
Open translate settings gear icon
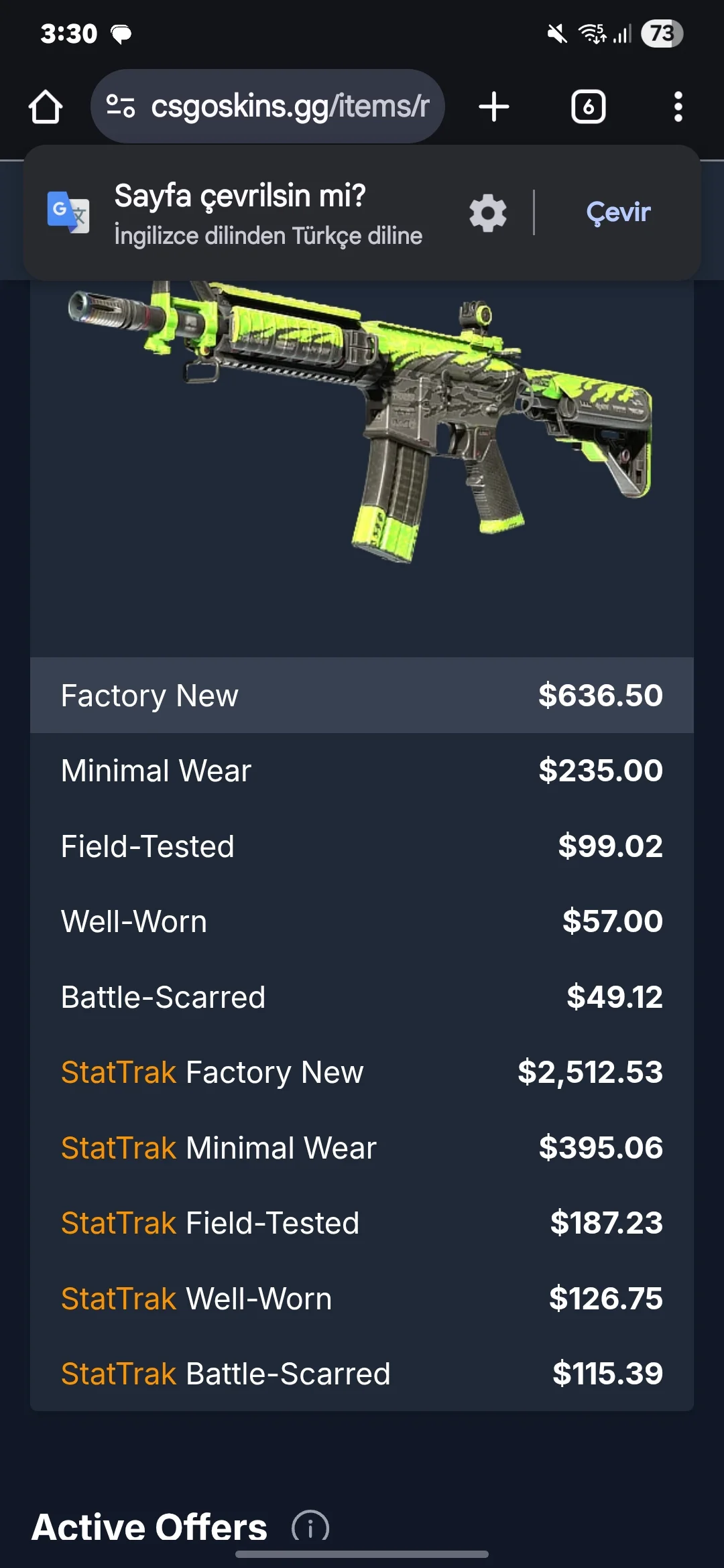pyautogui.click(x=488, y=213)
